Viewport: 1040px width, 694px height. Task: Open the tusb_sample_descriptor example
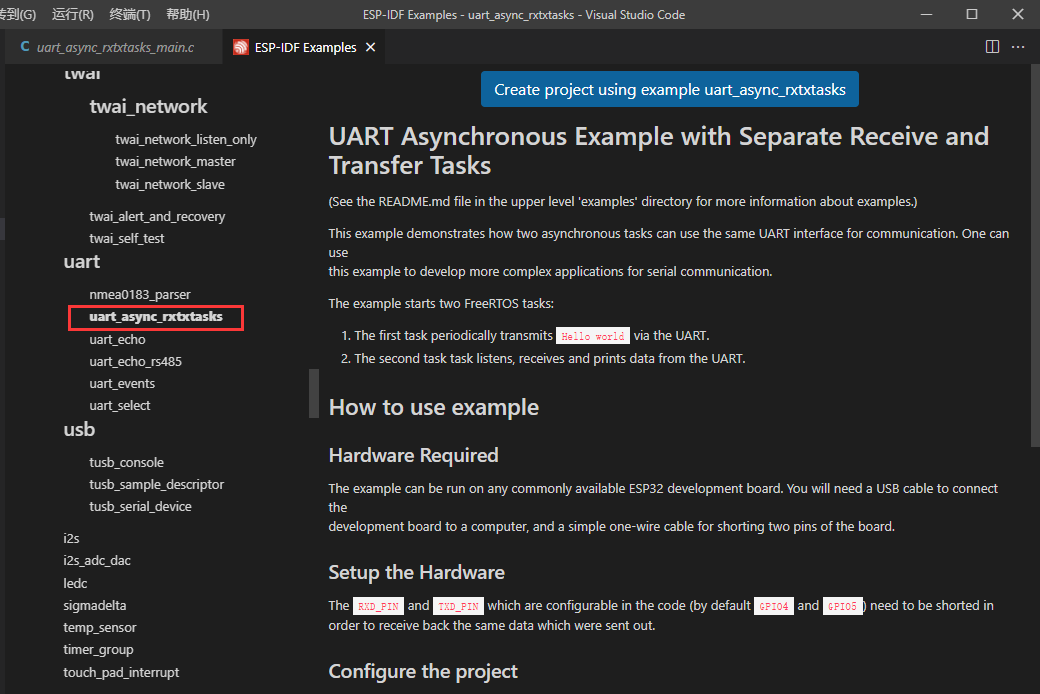coord(157,484)
